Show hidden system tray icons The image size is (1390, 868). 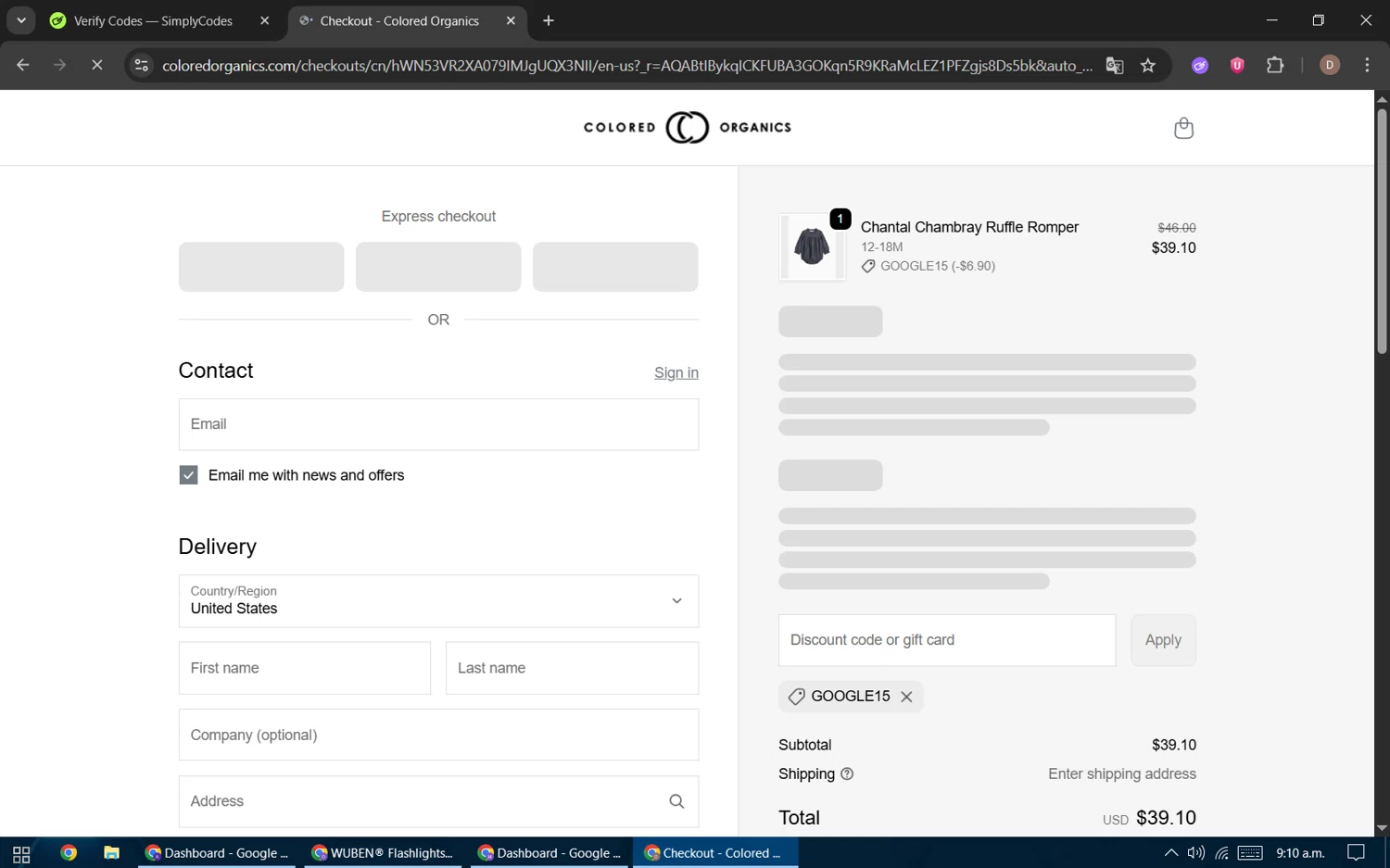pos(1171,853)
